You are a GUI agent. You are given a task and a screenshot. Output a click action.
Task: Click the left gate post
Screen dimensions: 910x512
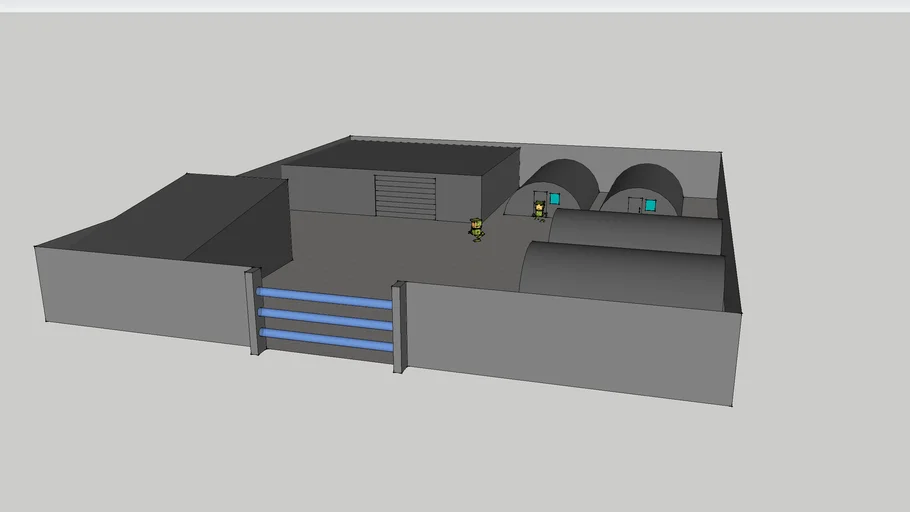255,311
